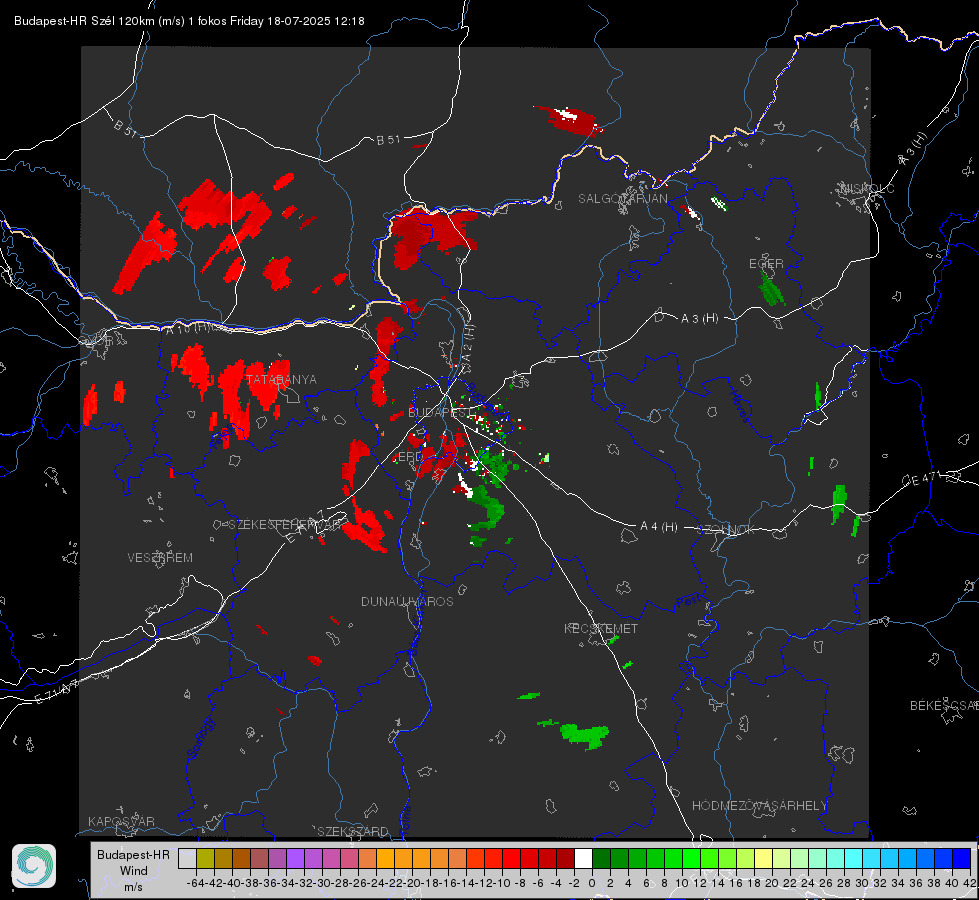Click the BEKESCSABA label at right edge

pyautogui.click(x=944, y=706)
